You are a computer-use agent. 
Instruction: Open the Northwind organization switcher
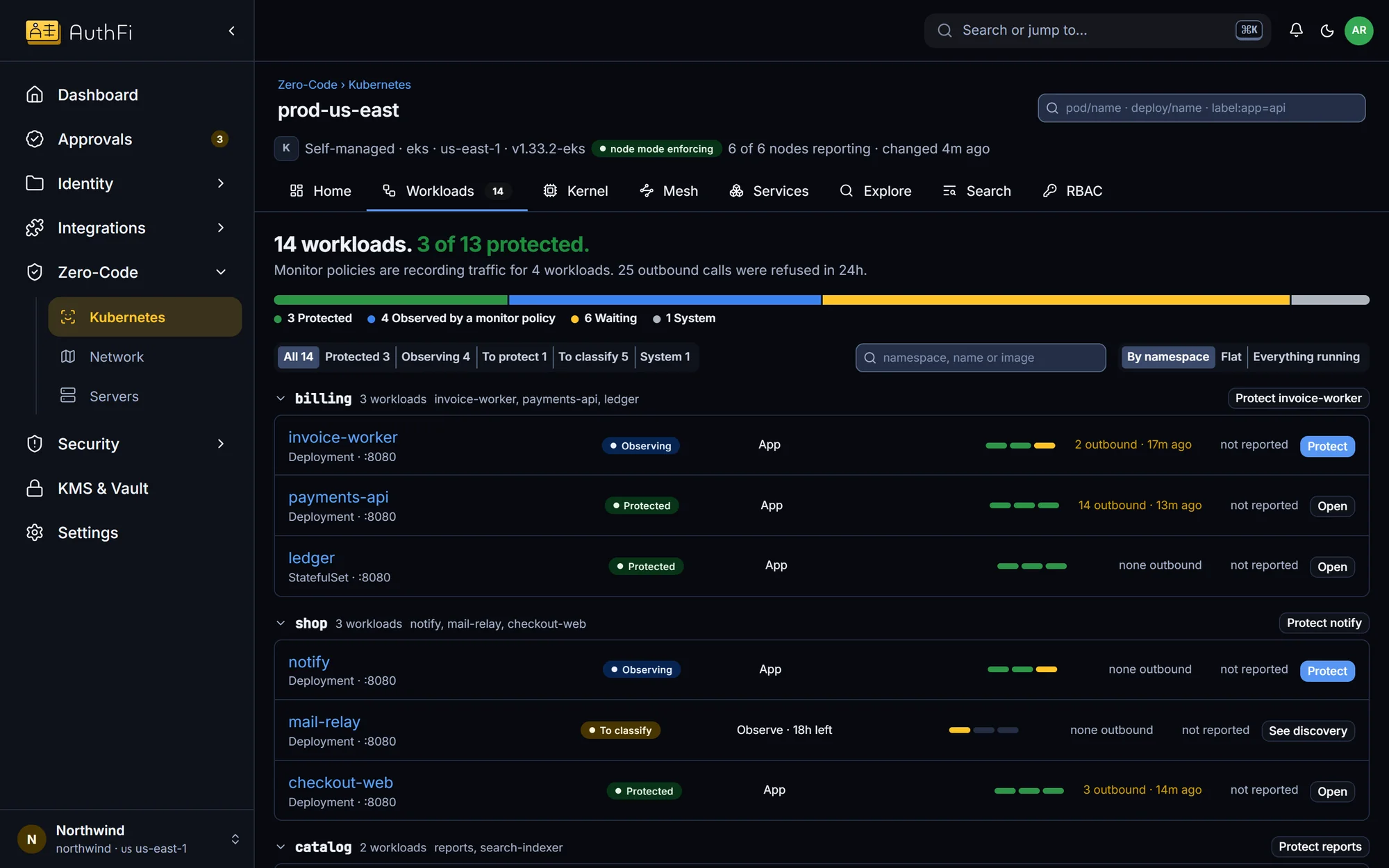[x=127, y=839]
